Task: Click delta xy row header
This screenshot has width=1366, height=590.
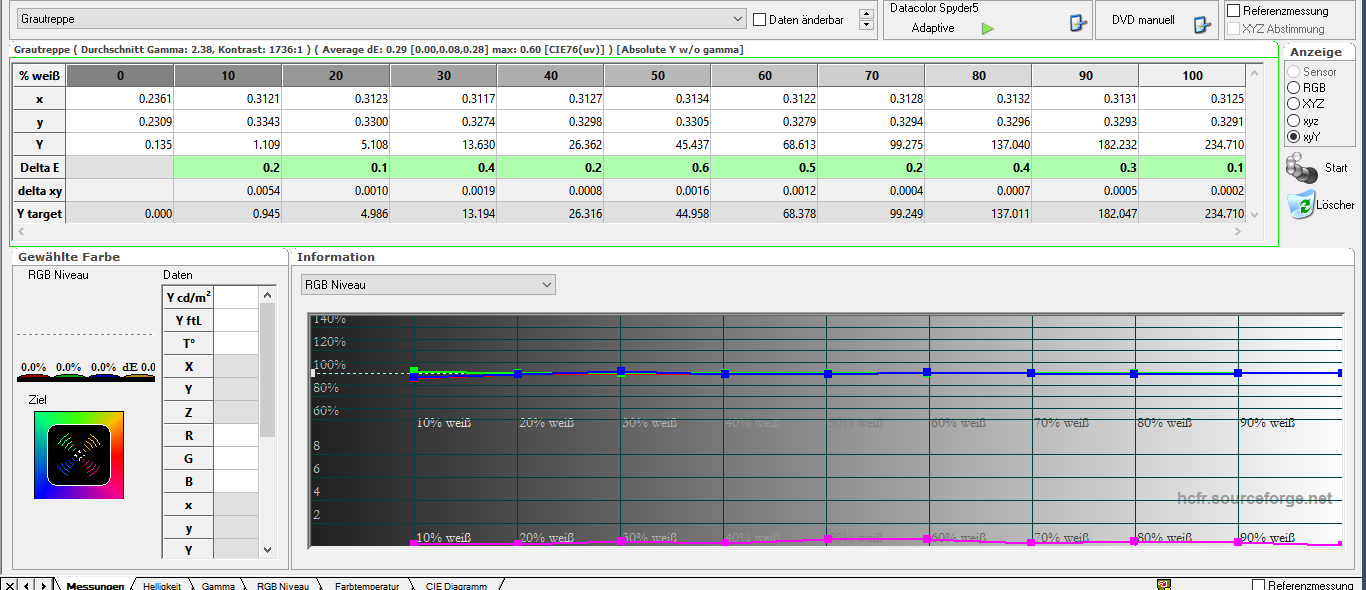Action: pyautogui.click(x=39, y=190)
